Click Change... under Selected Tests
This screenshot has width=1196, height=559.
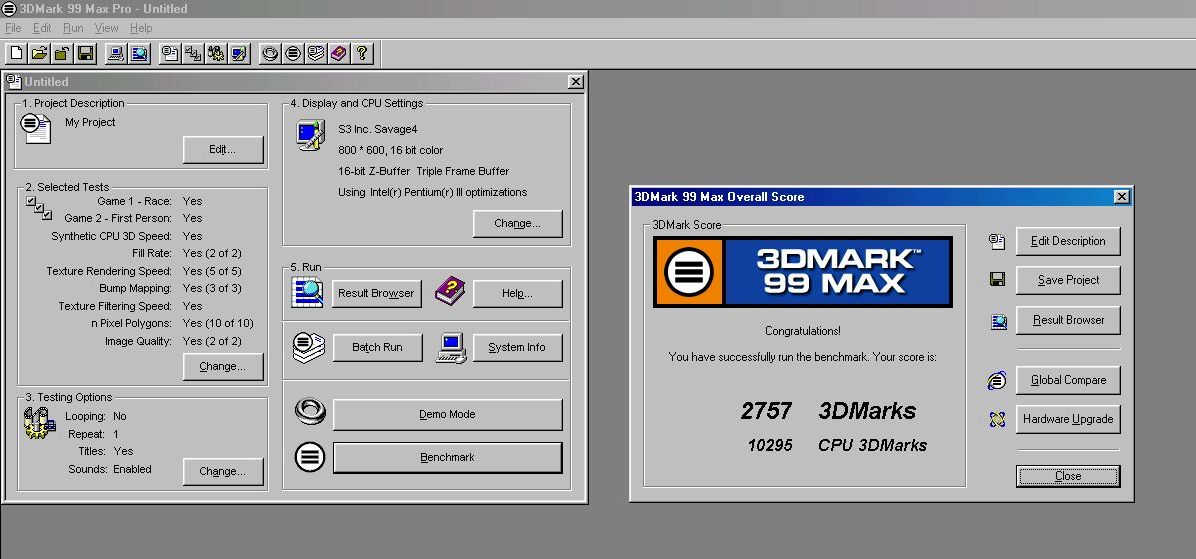pyautogui.click(x=223, y=366)
